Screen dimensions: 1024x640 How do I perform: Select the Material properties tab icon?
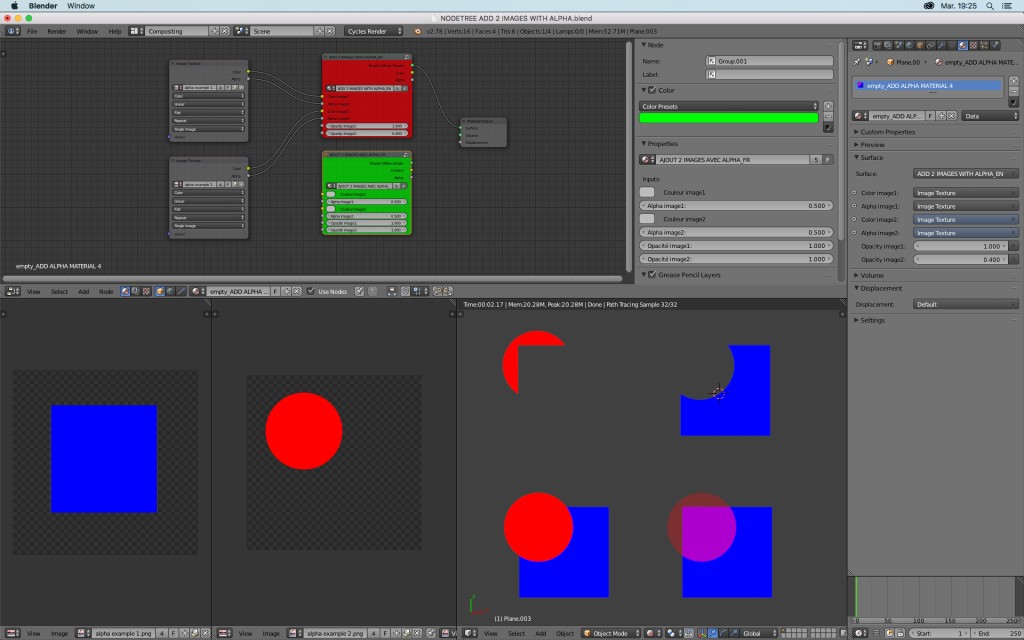pos(961,45)
